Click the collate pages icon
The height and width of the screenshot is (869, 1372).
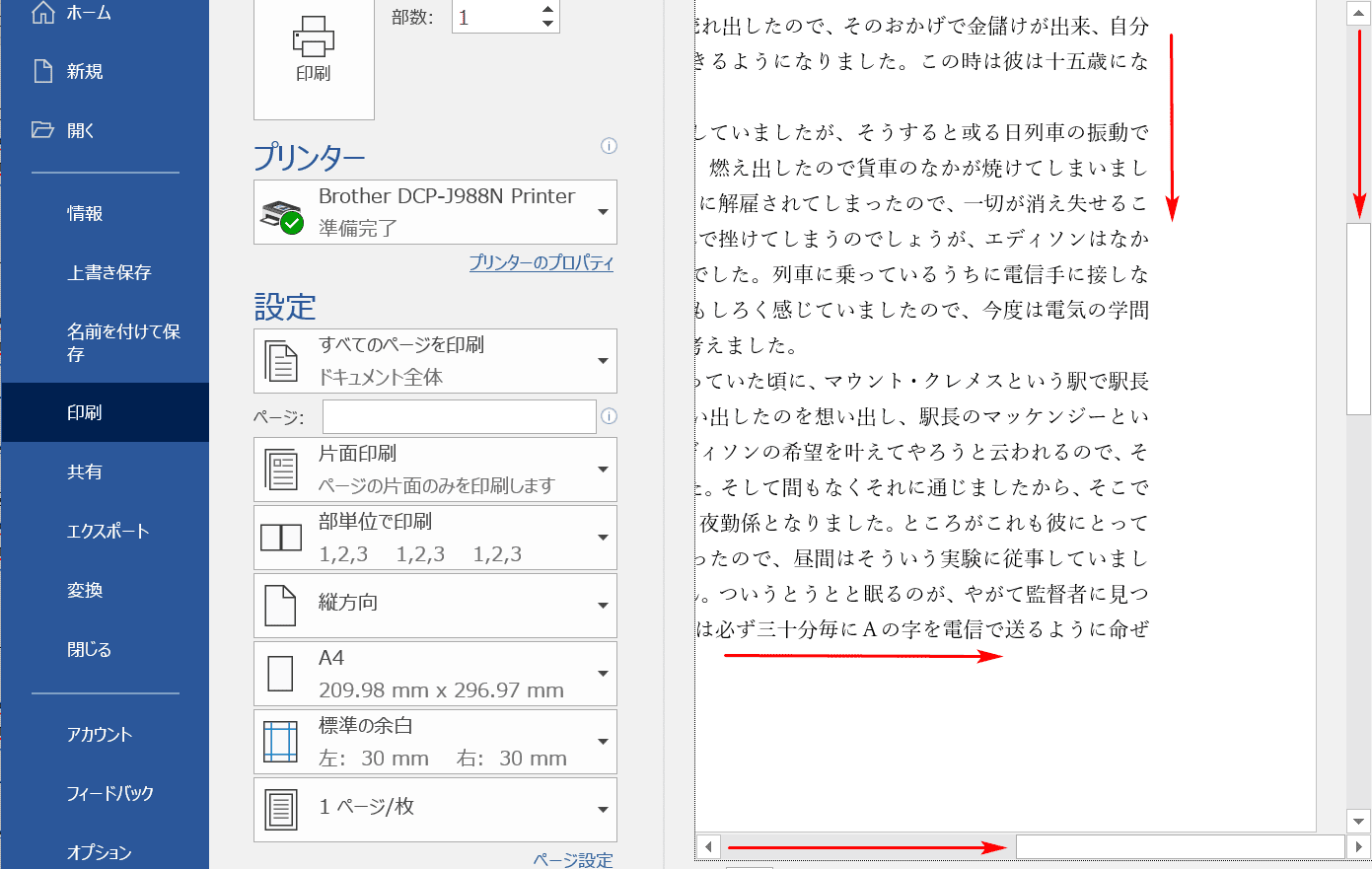[x=281, y=538]
